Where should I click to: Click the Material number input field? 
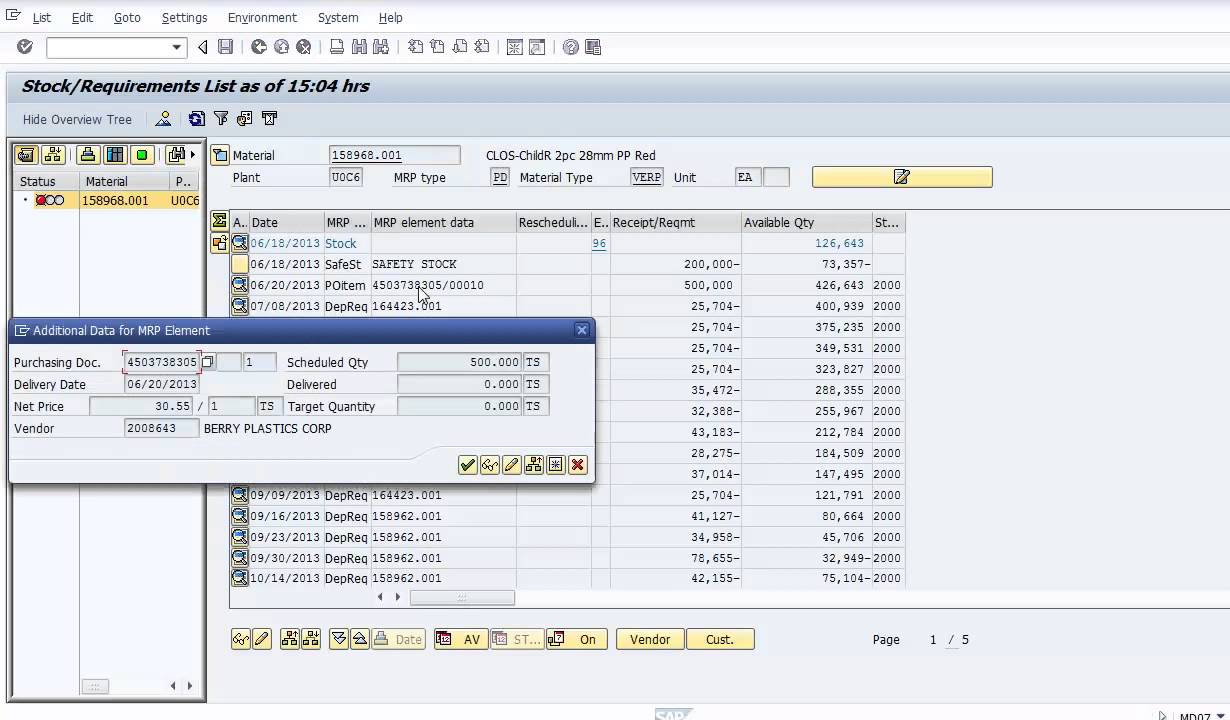coord(395,155)
